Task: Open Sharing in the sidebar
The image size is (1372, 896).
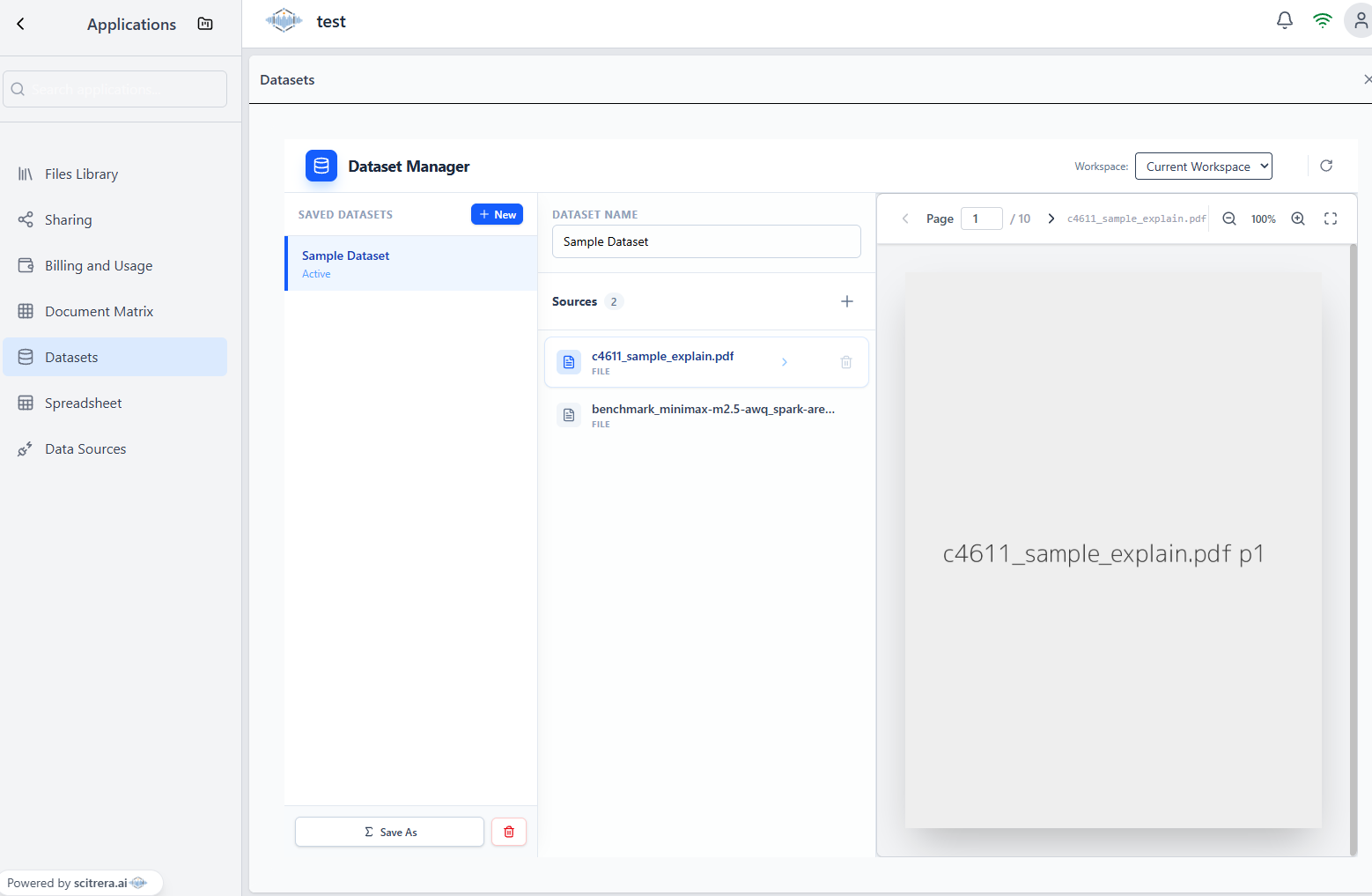Action: [x=115, y=219]
